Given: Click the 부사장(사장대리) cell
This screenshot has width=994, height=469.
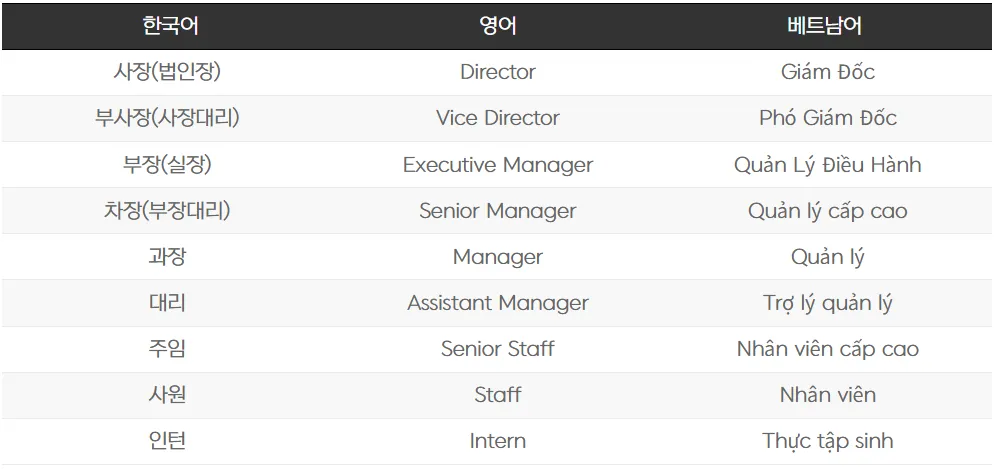Looking at the screenshot, I should [x=166, y=118].
